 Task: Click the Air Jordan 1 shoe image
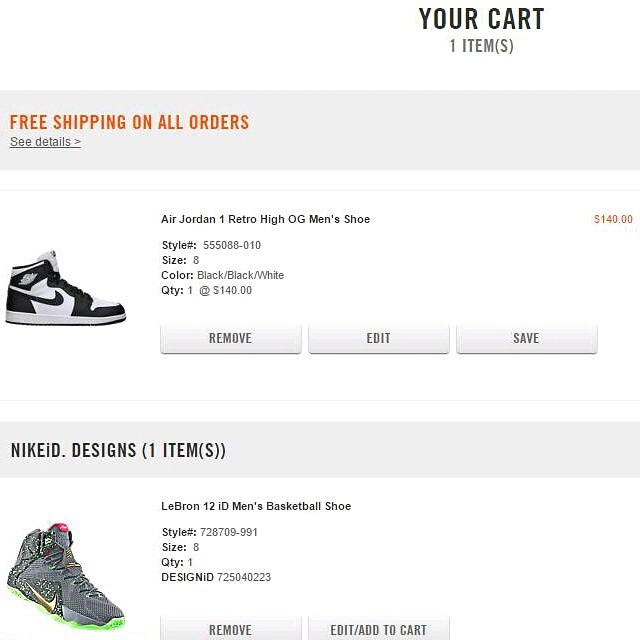tap(66, 287)
